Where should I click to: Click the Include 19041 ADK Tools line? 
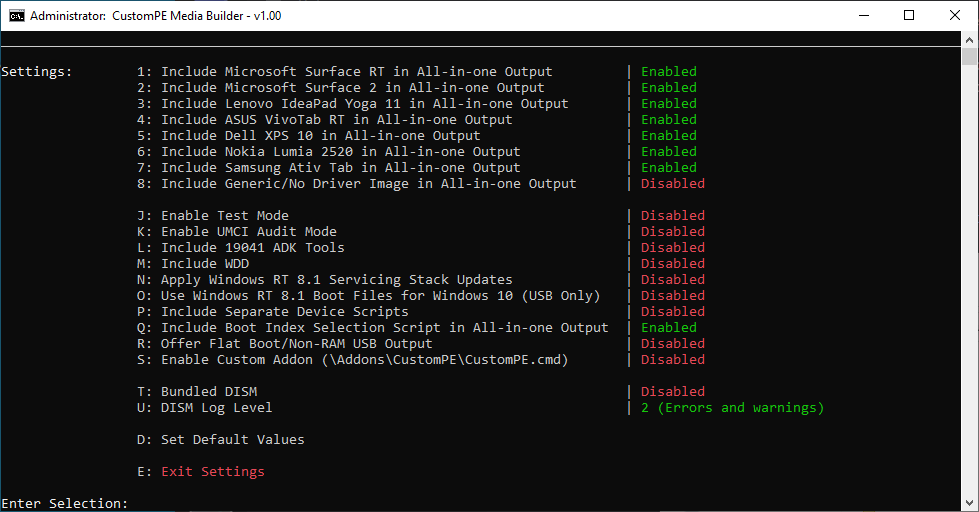click(240, 248)
